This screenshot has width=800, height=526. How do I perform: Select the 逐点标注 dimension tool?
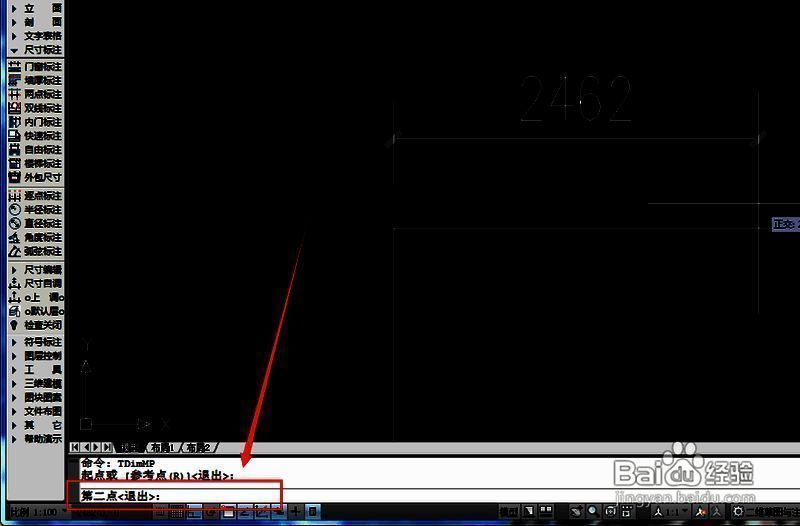[x=35, y=196]
